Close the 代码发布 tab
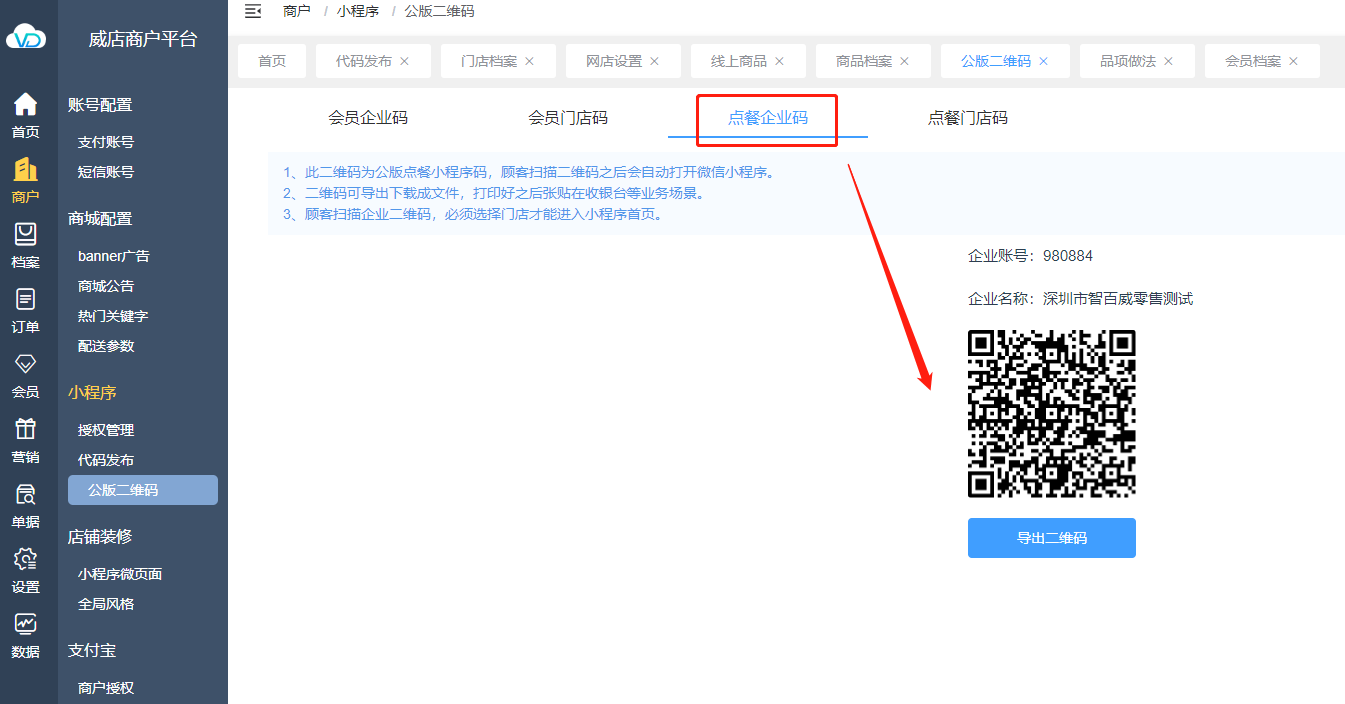 pyautogui.click(x=405, y=61)
